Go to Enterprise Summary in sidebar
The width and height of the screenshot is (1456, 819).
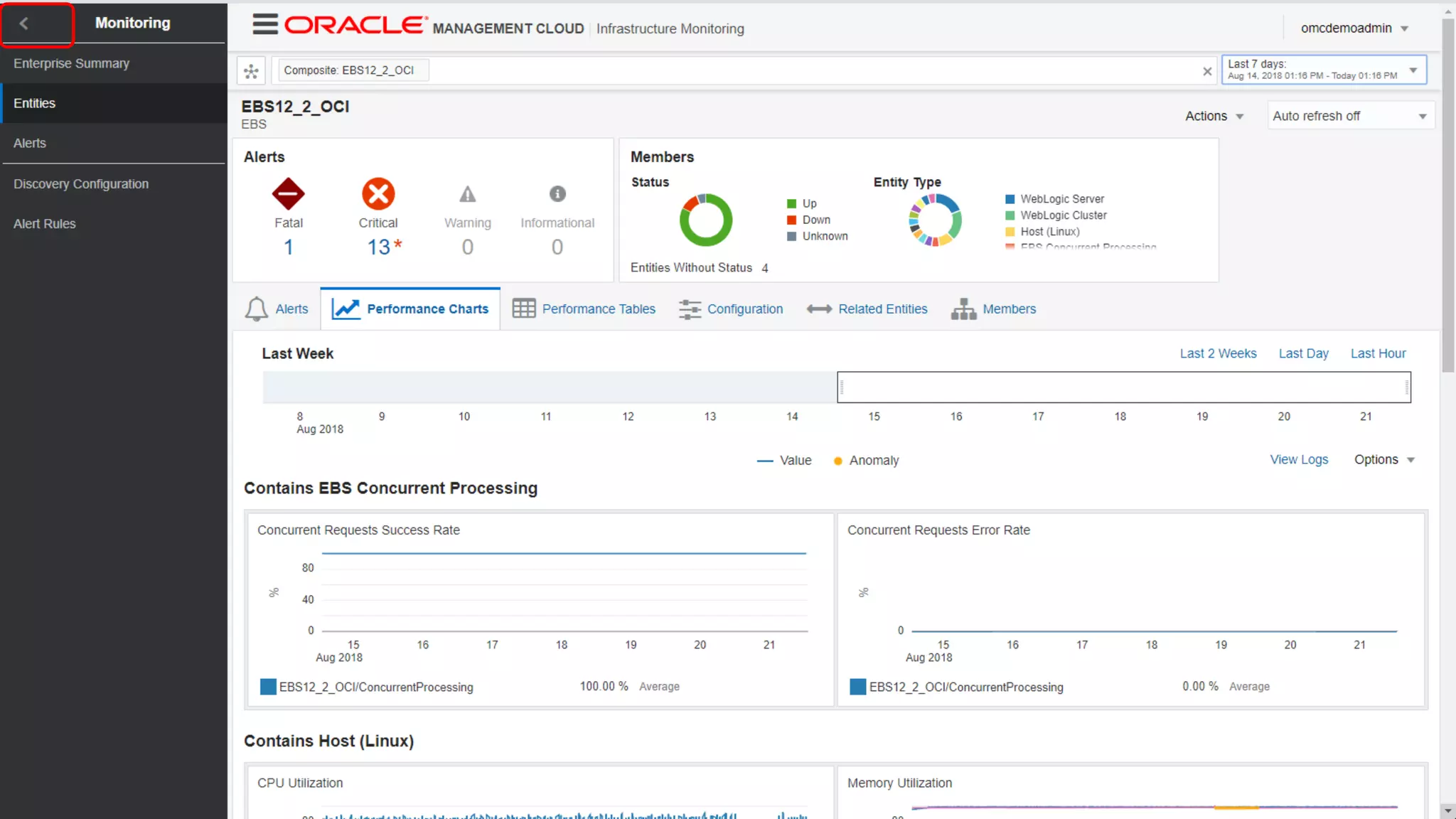tap(114, 63)
